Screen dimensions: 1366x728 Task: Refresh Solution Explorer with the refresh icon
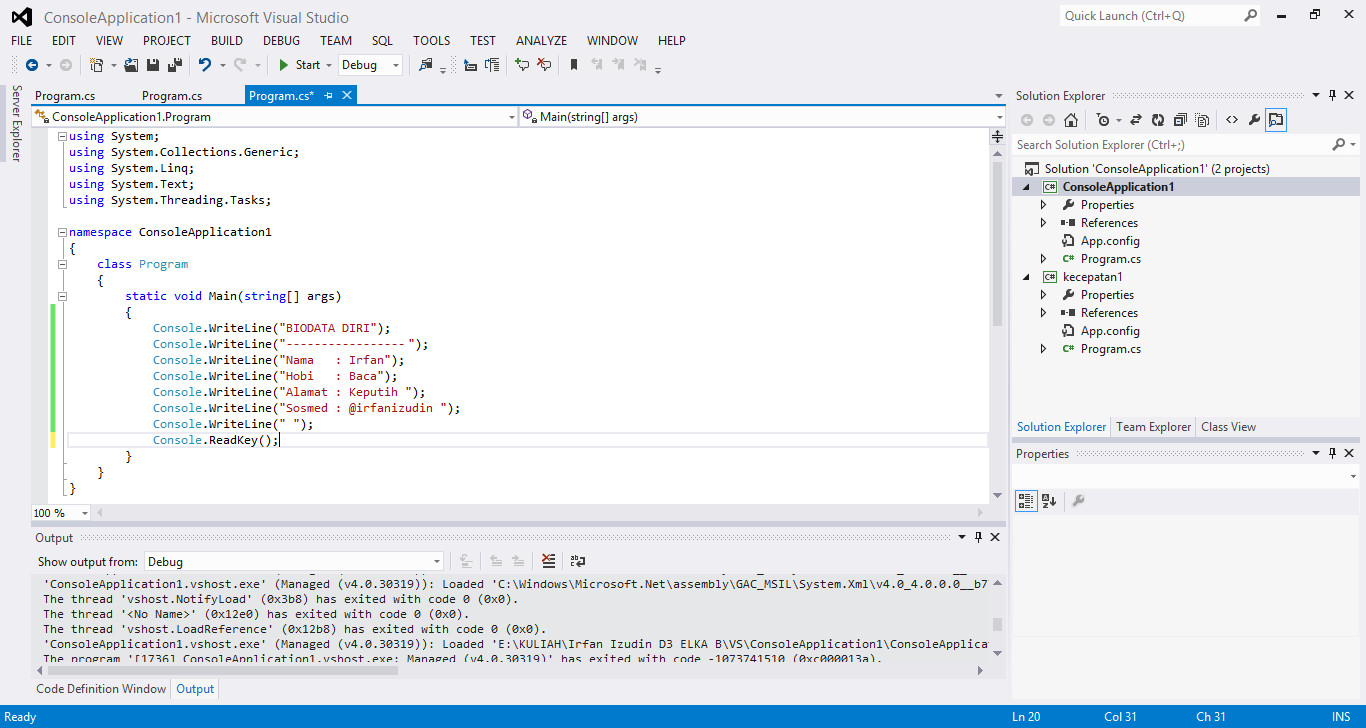click(1158, 120)
